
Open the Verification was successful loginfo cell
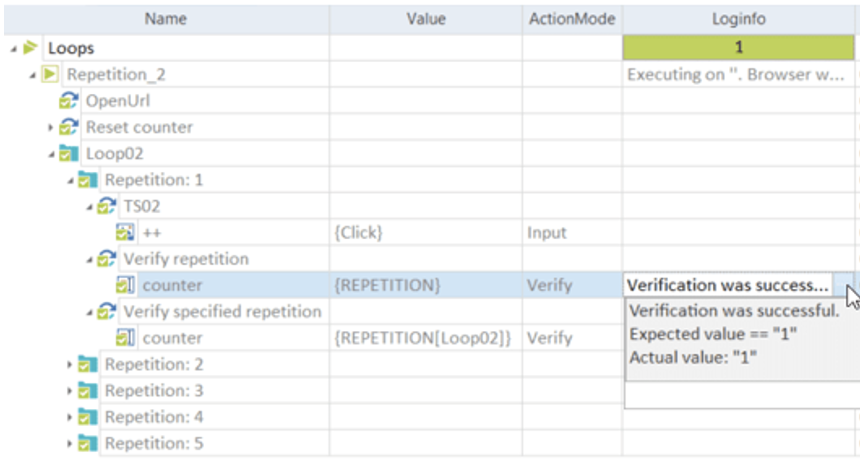[728, 285]
